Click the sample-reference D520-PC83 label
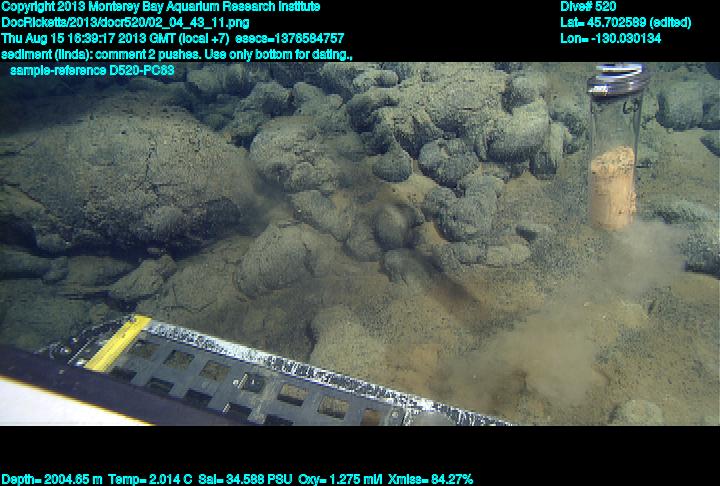Image resolution: width=720 pixels, height=486 pixels. 92,71
